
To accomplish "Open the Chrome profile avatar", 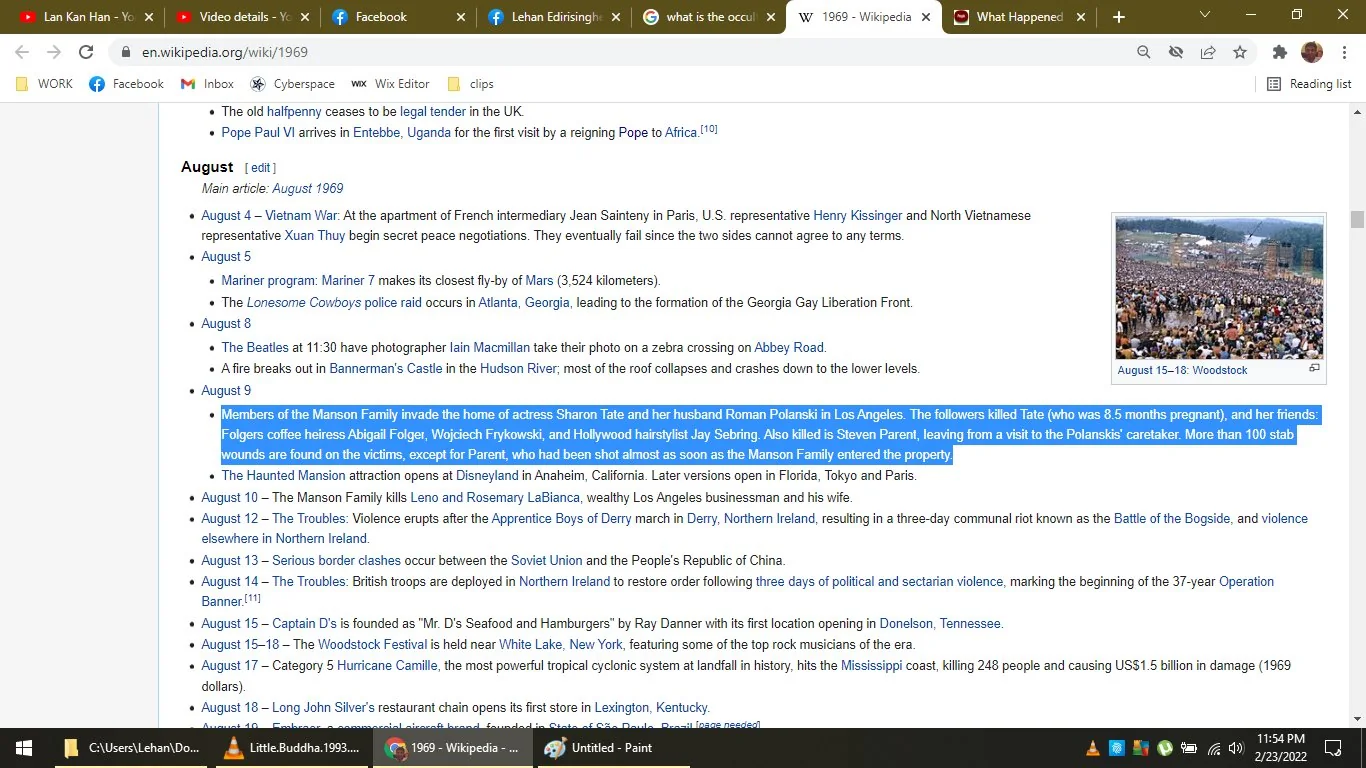I will click(1312, 52).
